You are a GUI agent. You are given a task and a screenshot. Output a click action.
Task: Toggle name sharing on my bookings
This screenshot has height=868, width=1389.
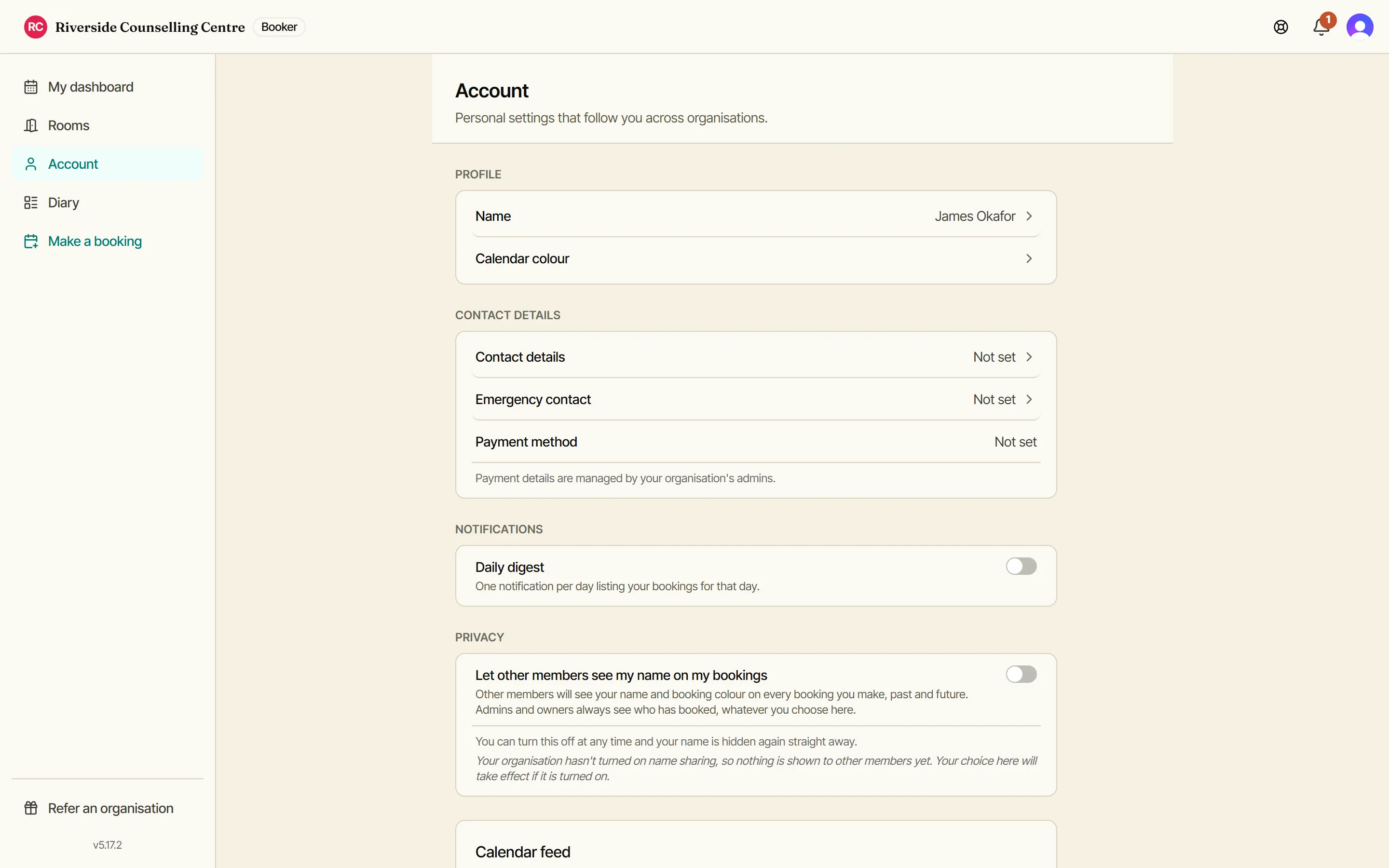[1021, 674]
